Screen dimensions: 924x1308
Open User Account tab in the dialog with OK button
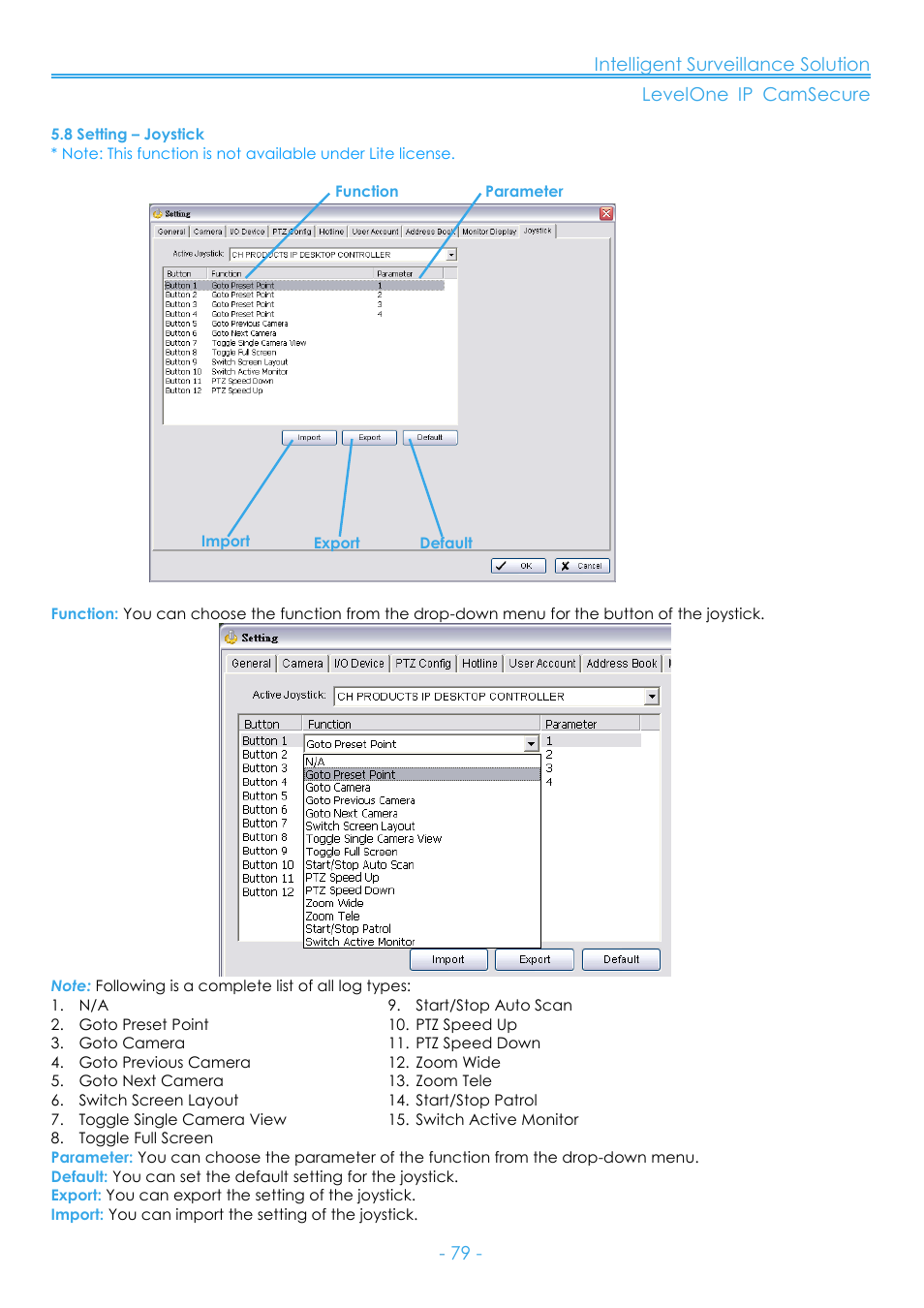coord(375,232)
